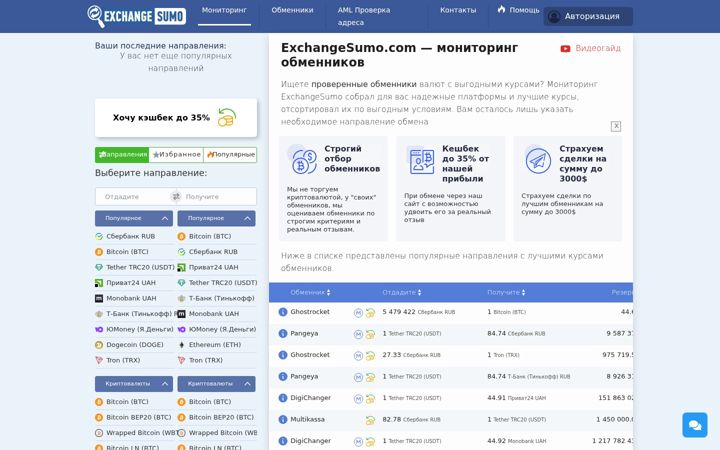Click the user avatar icon in Авторизация
Image resolution: width=720 pixels, height=450 pixels.
click(554, 17)
